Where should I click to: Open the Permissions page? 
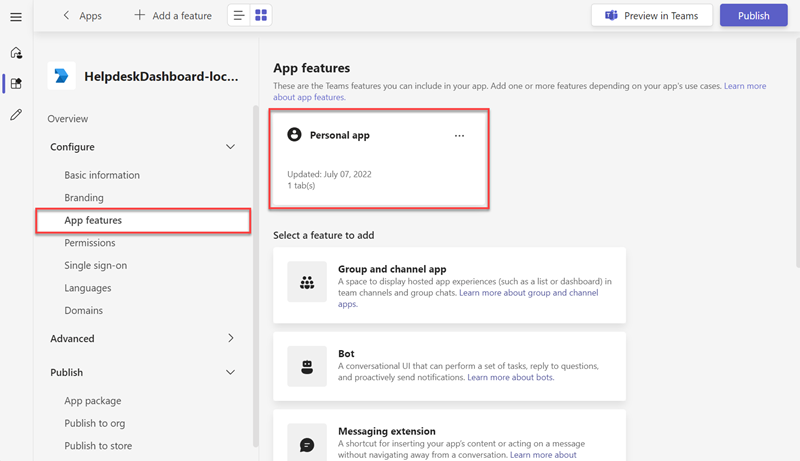(90, 243)
